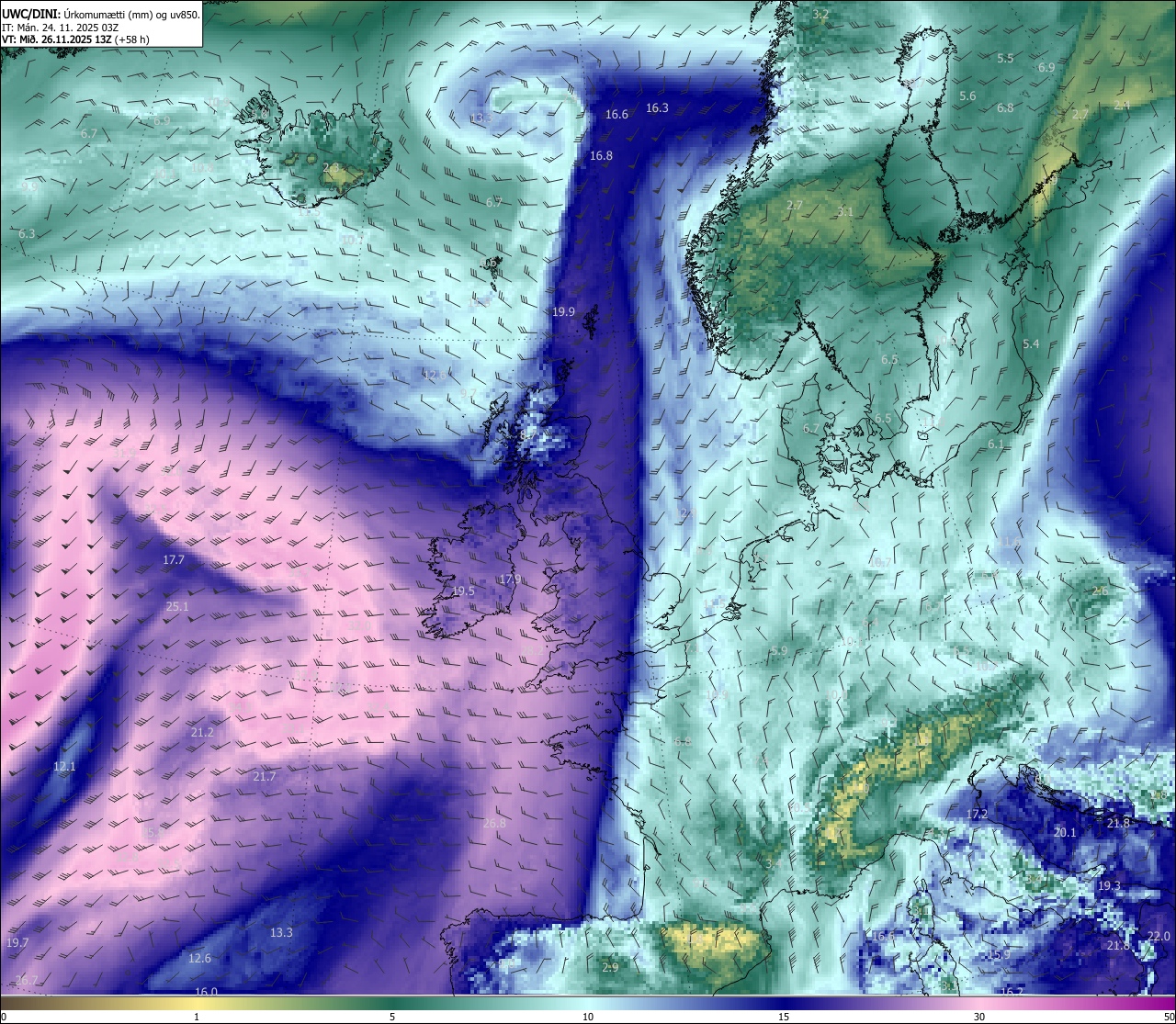Viewport: 1176px width, 1024px height.
Task: Click the 3.1 value over Sweden
Action: point(845,211)
